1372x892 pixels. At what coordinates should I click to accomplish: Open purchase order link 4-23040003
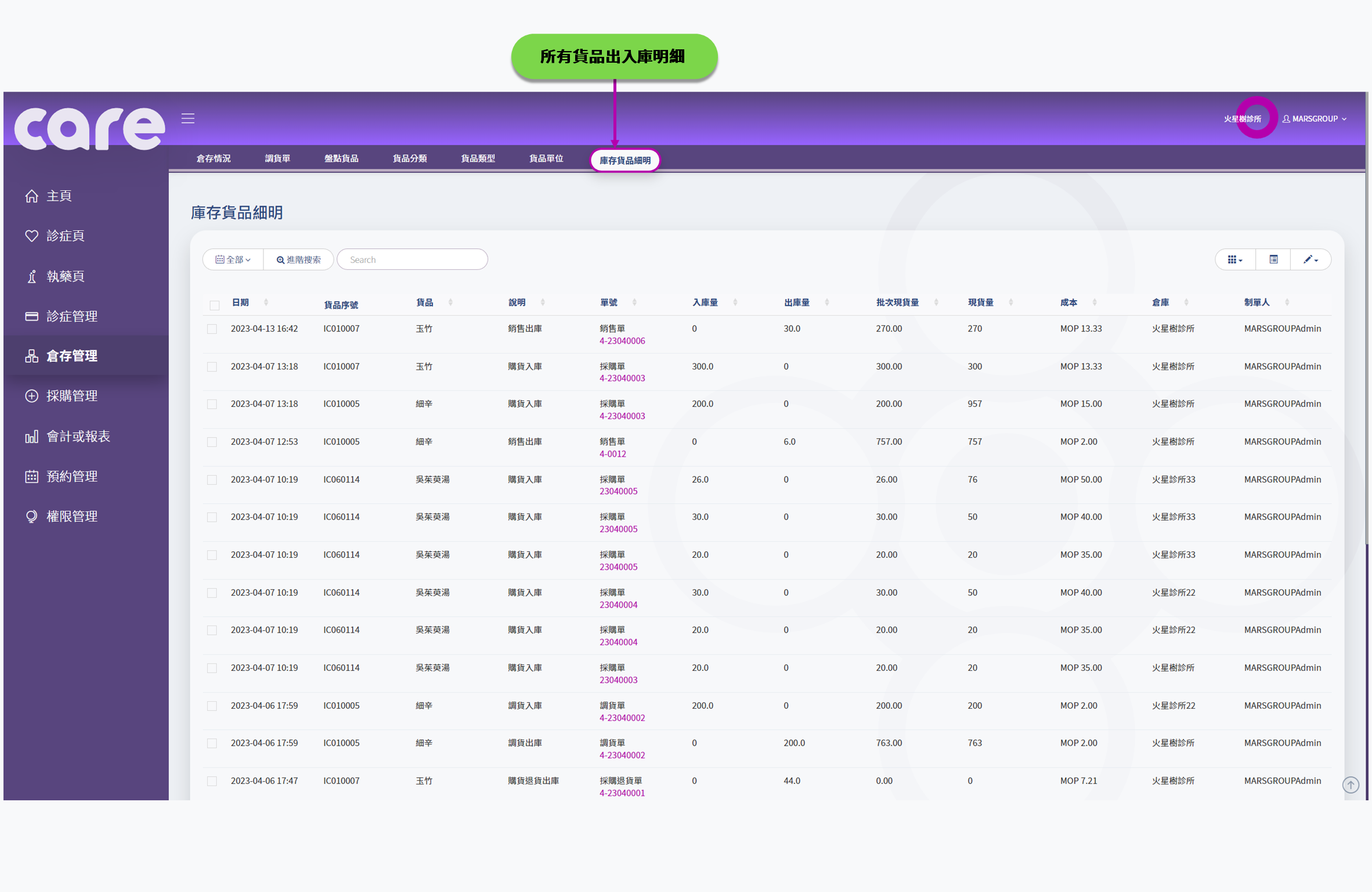coord(622,378)
